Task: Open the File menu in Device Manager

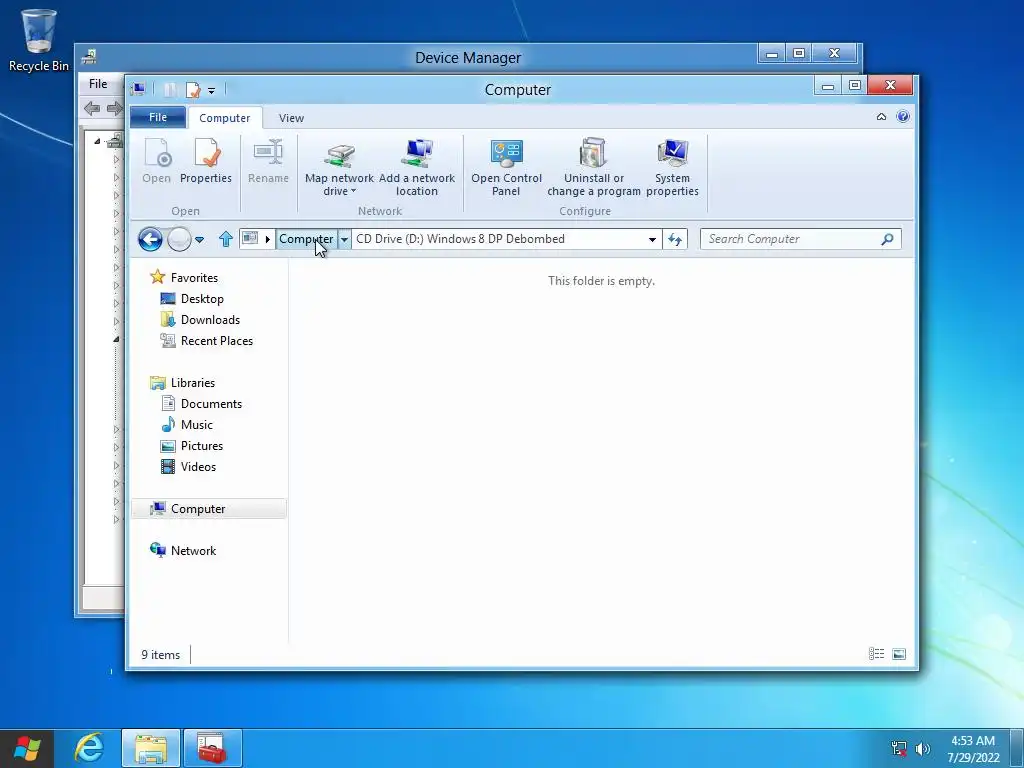Action: 98,84
